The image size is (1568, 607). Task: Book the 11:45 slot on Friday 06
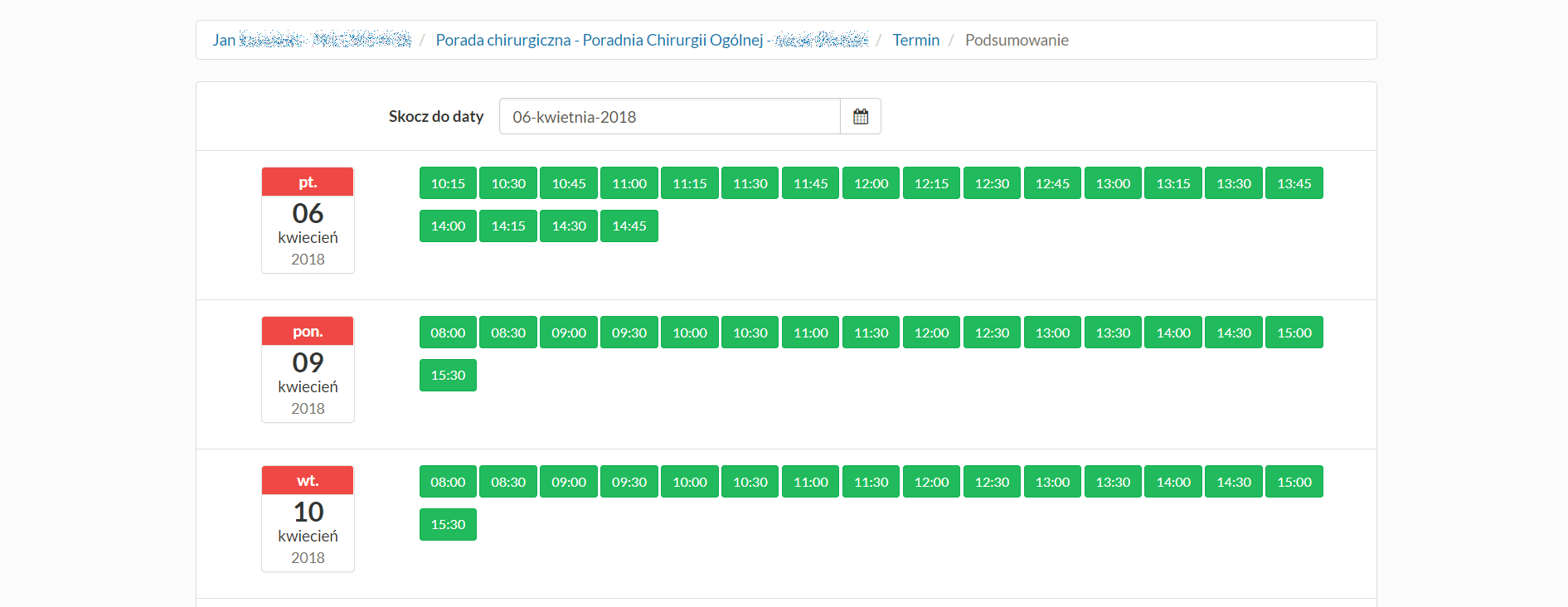tap(810, 183)
